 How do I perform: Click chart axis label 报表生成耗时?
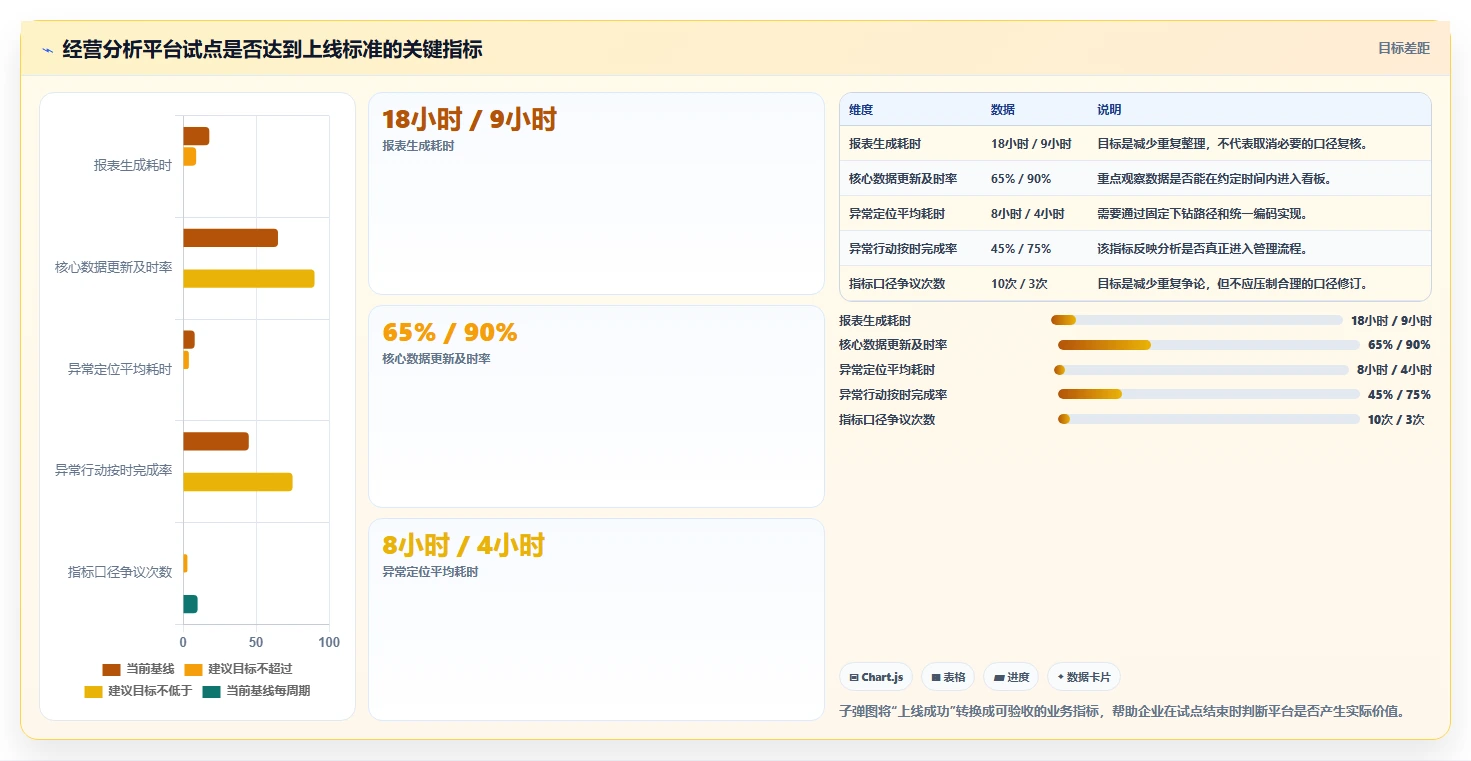(133, 166)
